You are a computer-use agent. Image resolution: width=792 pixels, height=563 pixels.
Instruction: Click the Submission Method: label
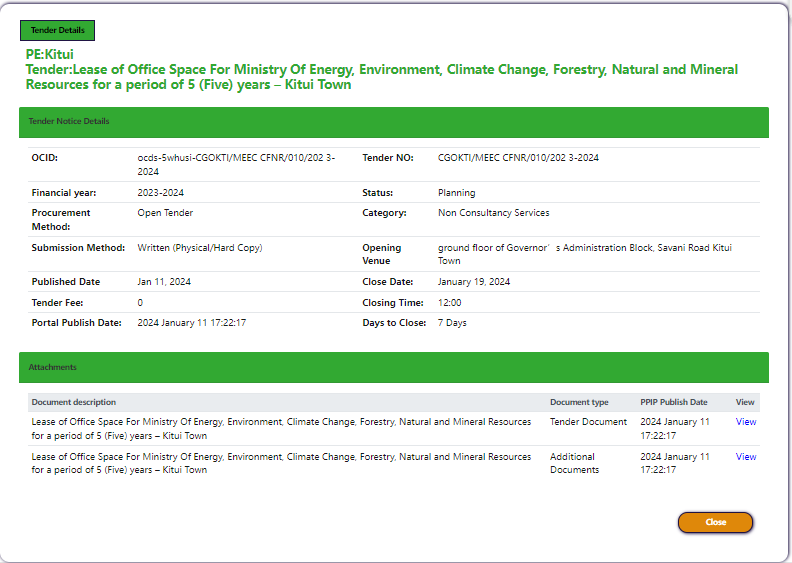[78, 247]
